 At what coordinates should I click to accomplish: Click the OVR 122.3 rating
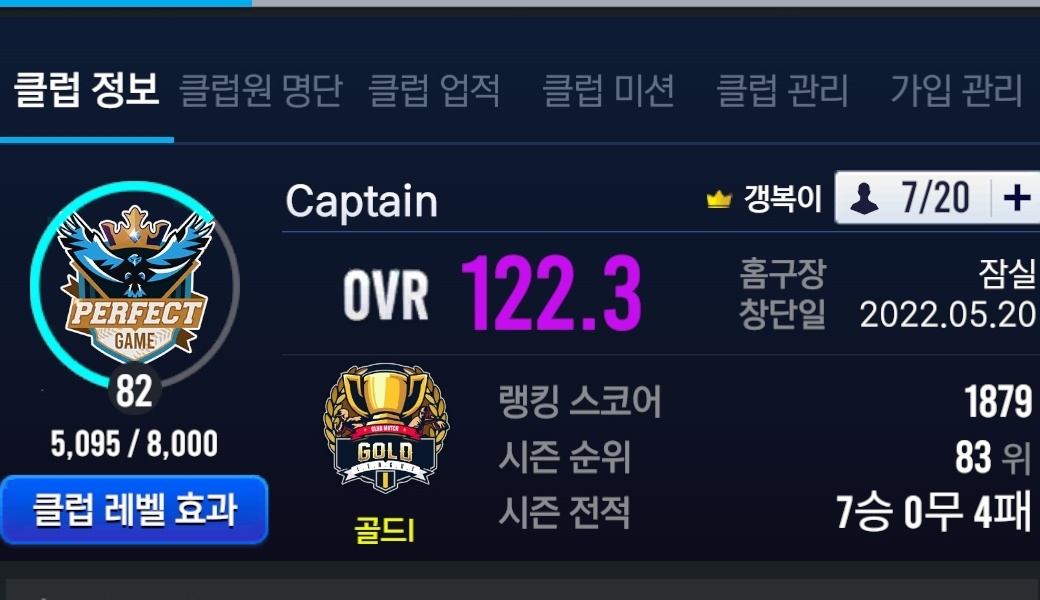[491, 294]
